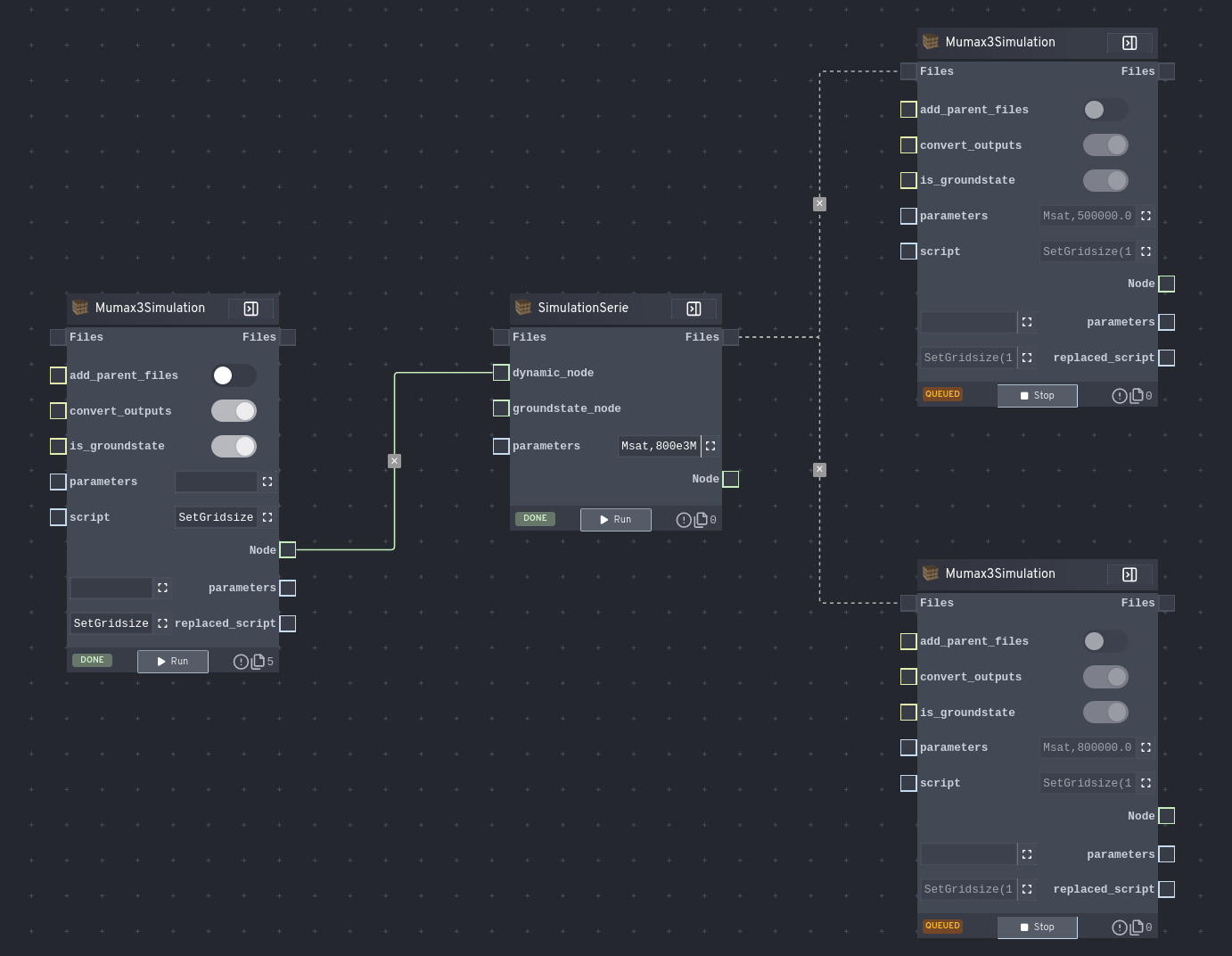Click the parameters input field in left node
This screenshot has width=1232, height=956.
coord(216,482)
